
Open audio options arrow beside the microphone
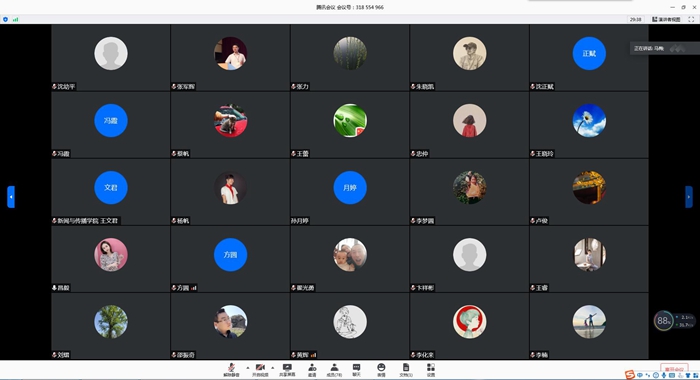tap(248, 368)
